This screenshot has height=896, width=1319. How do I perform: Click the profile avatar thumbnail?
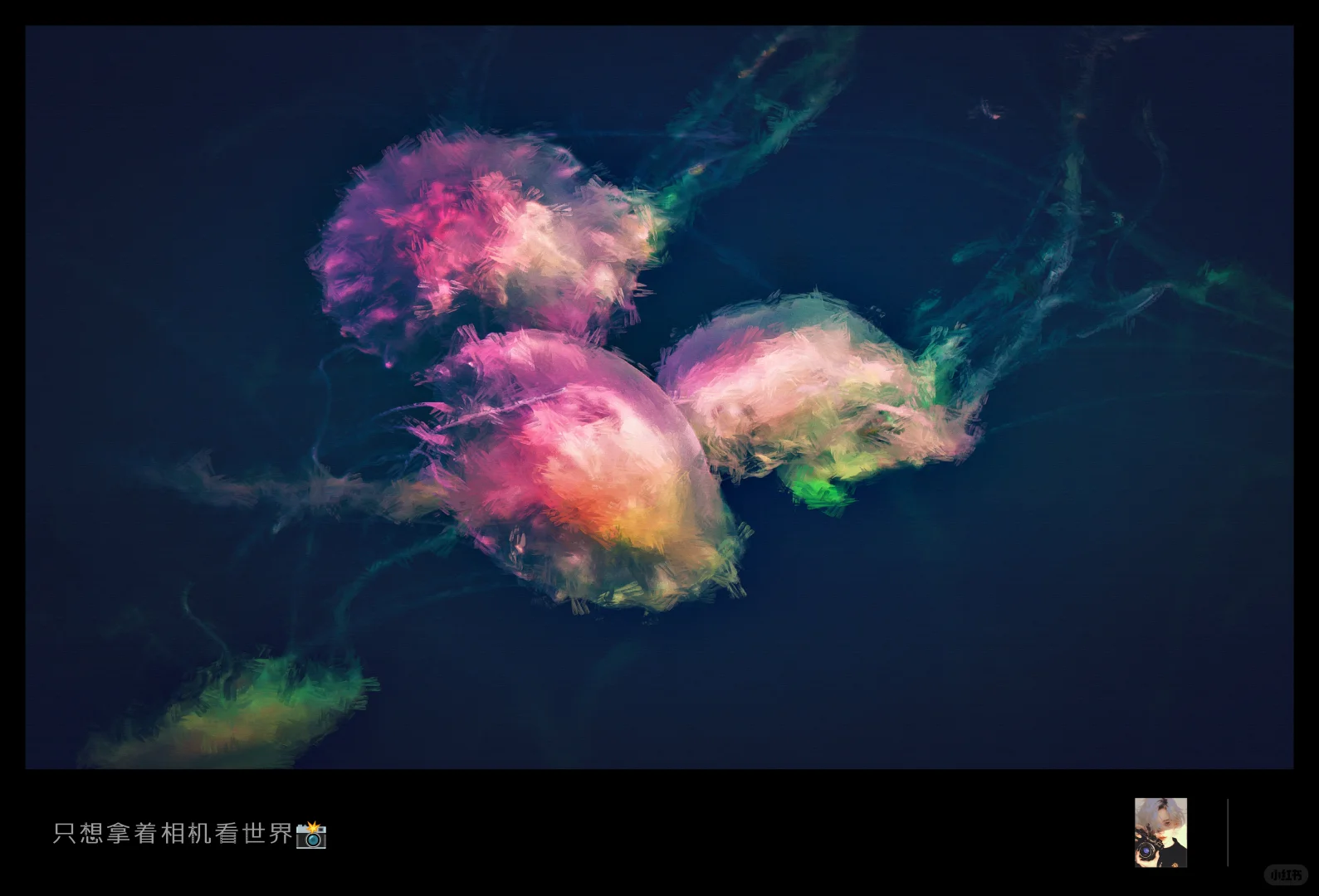coord(1160,832)
